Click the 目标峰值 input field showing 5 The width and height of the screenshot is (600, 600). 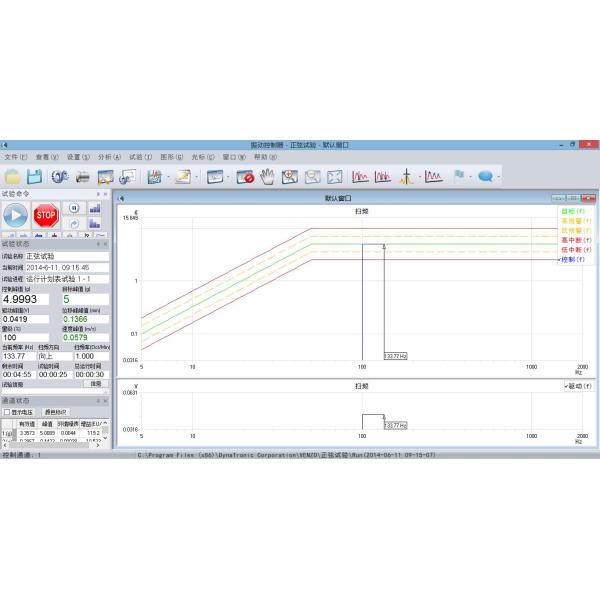pyautogui.click(x=83, y=298)
